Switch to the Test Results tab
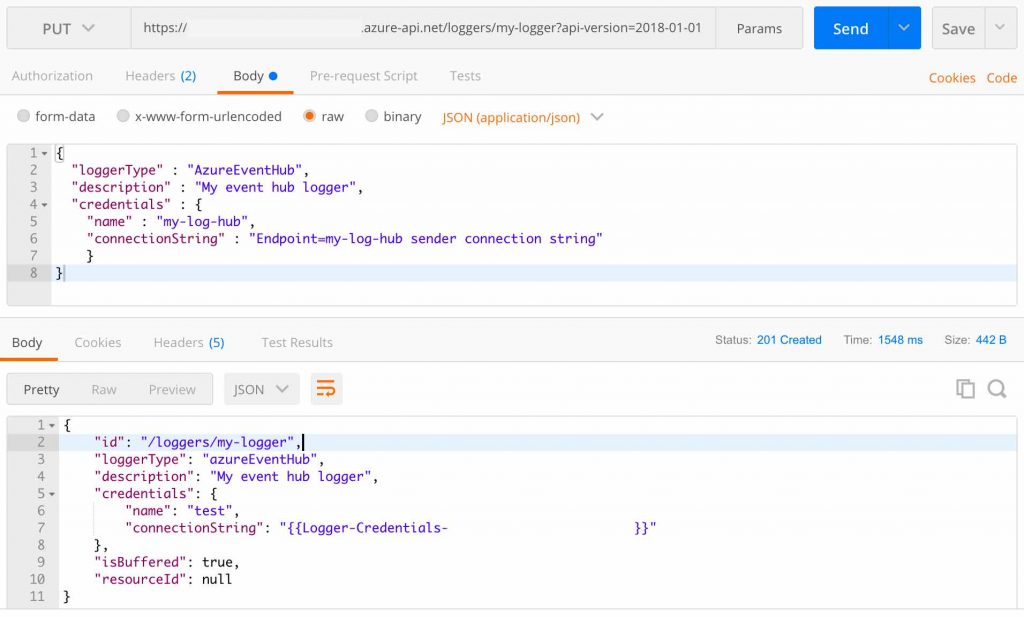 click(x=297, y=342)
